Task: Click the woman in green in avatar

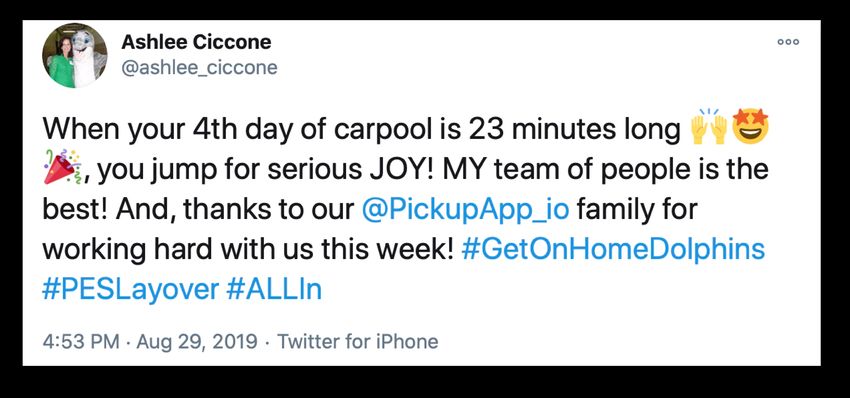Action: point(61,64)
